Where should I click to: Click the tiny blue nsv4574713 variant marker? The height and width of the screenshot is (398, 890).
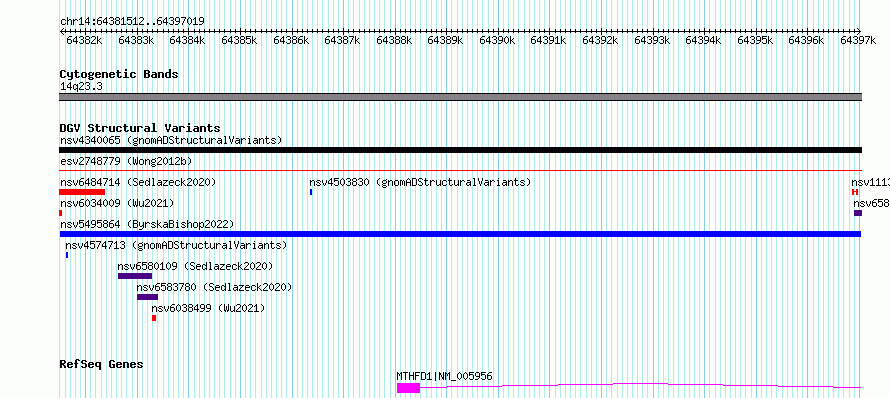[x=67, y=255]
